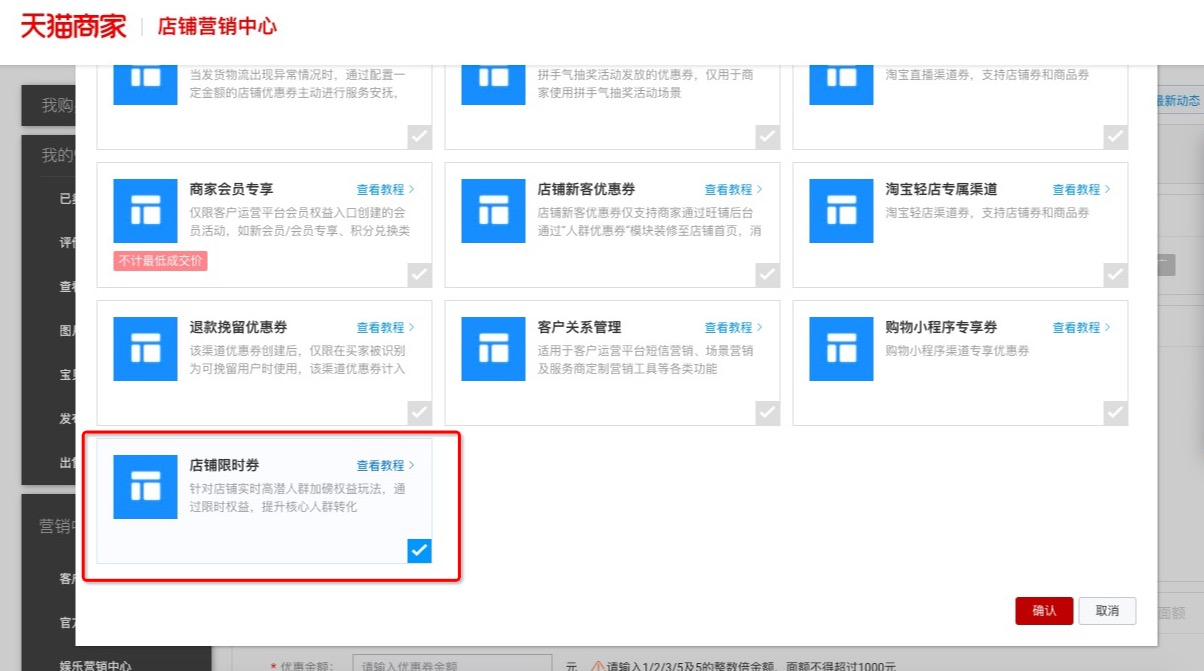The image size is (1204, 671).
Task: Click the 店铺营销中心 header title
Action: pos(217,27)
